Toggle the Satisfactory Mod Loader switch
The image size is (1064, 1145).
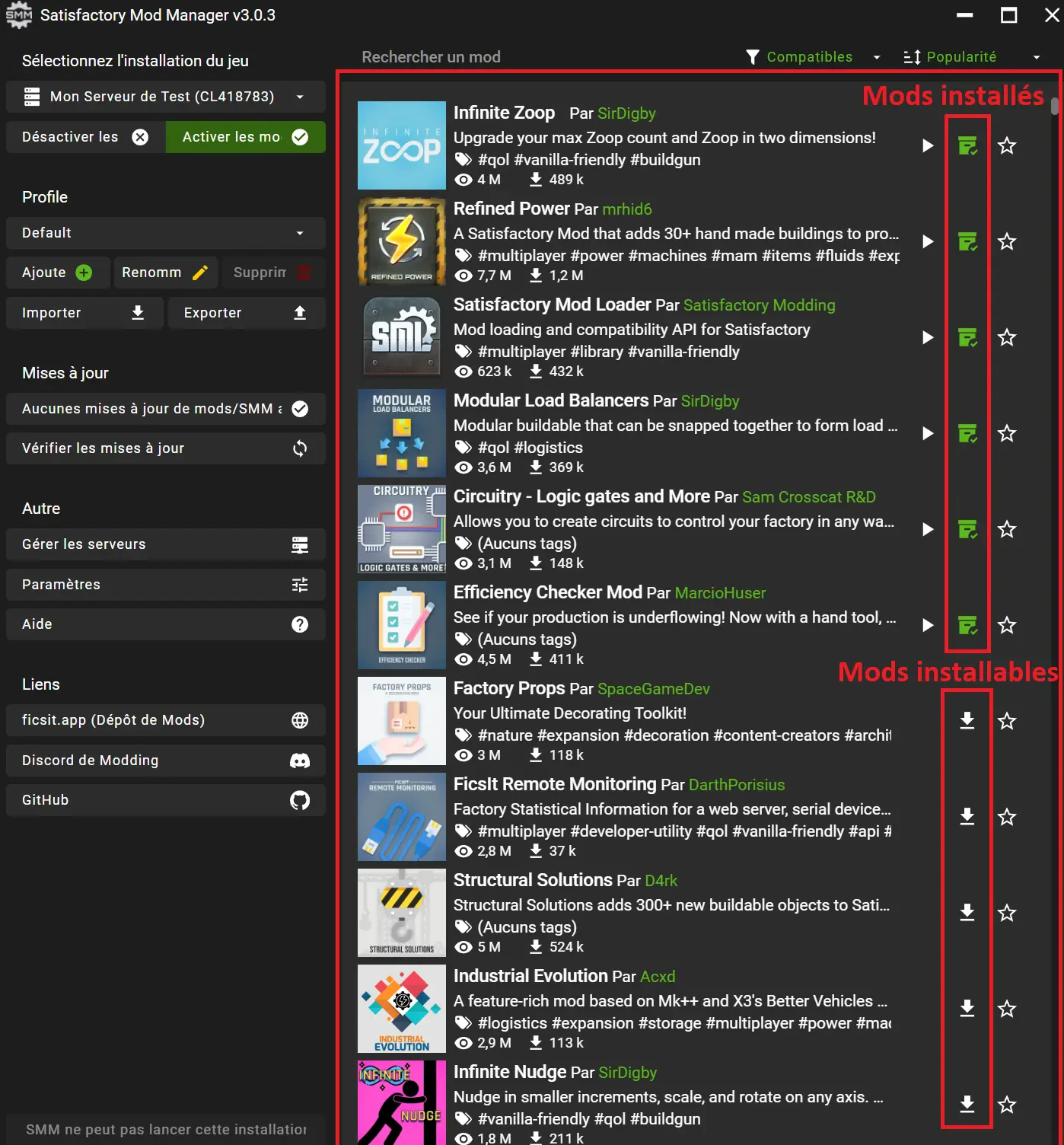coord(967,338)
